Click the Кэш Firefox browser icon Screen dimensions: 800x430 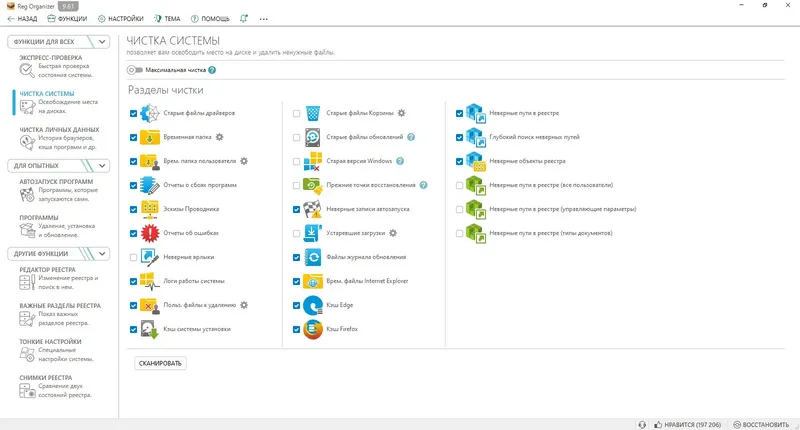click(x=313, y=329)
